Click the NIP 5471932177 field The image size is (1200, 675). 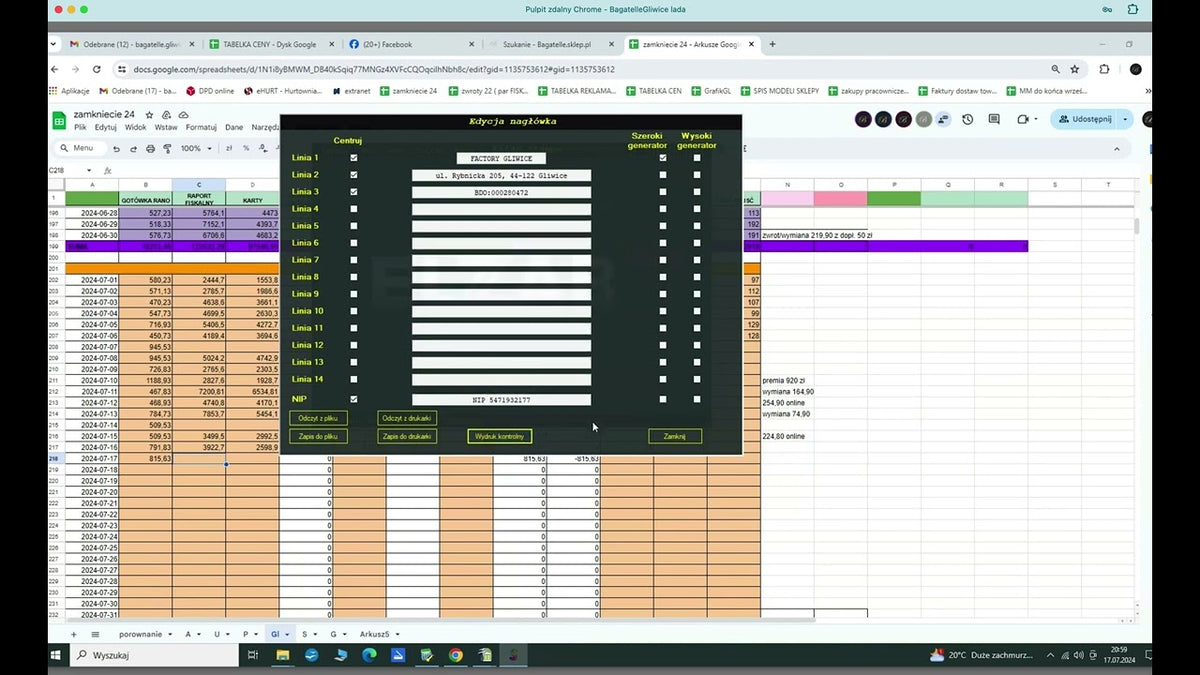point(501,400)
